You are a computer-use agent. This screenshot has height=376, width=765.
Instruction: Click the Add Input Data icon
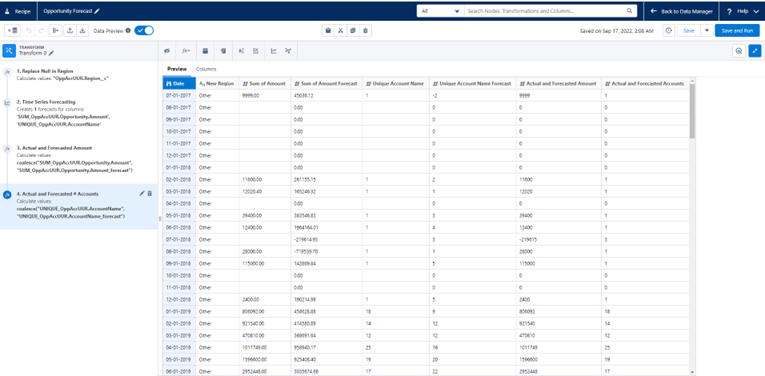point(12,30)
